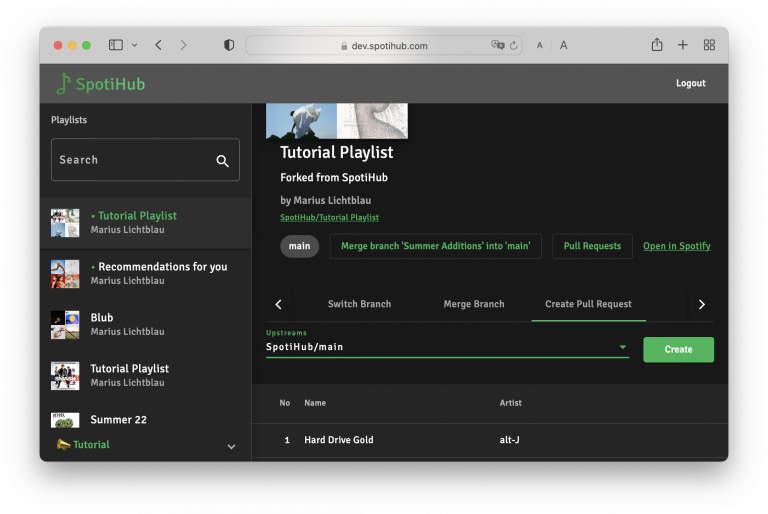
Task: Log out using the Logout link
Action: coord(691,83)
